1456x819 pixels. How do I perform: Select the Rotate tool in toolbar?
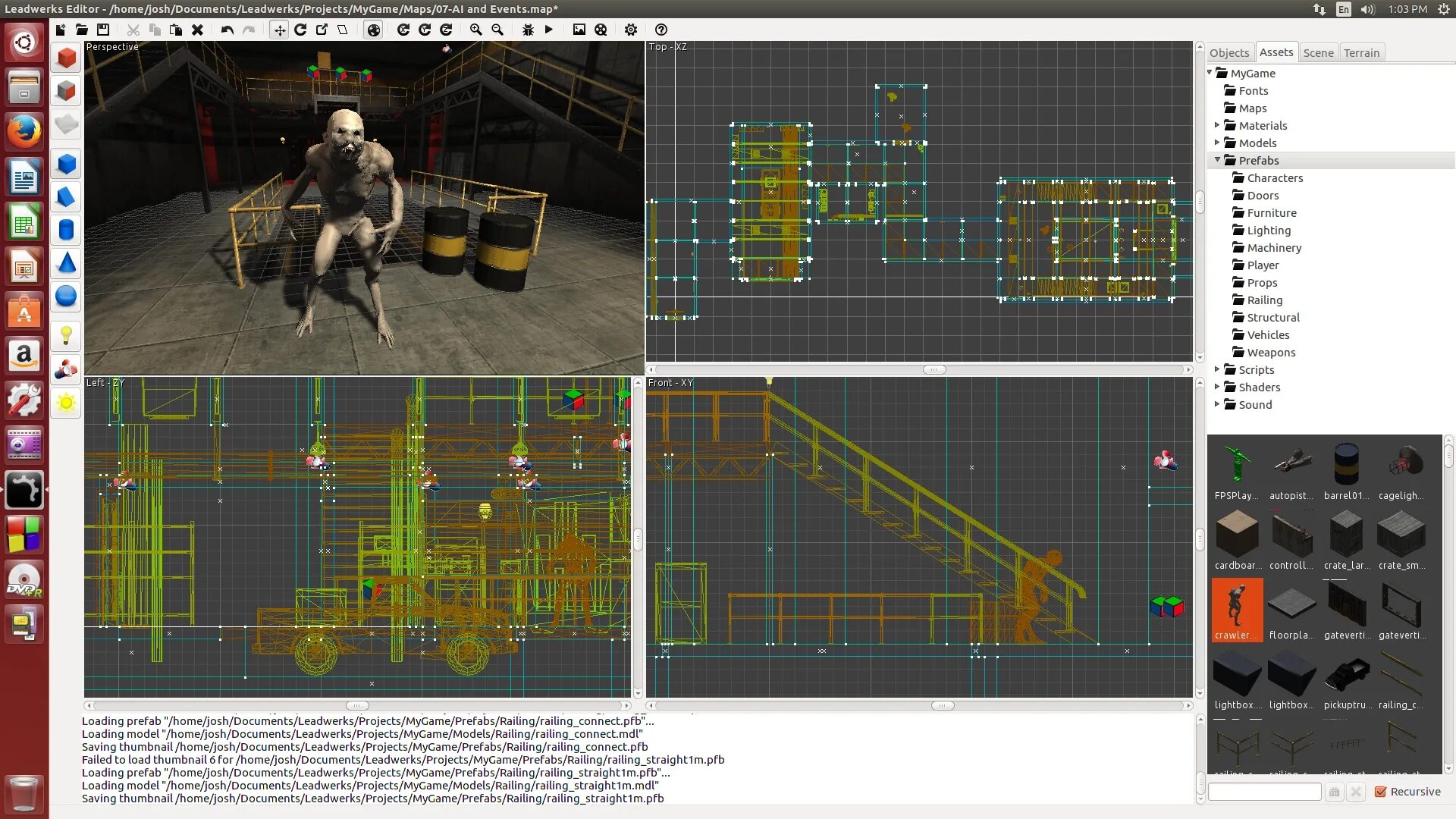point(301,30)
